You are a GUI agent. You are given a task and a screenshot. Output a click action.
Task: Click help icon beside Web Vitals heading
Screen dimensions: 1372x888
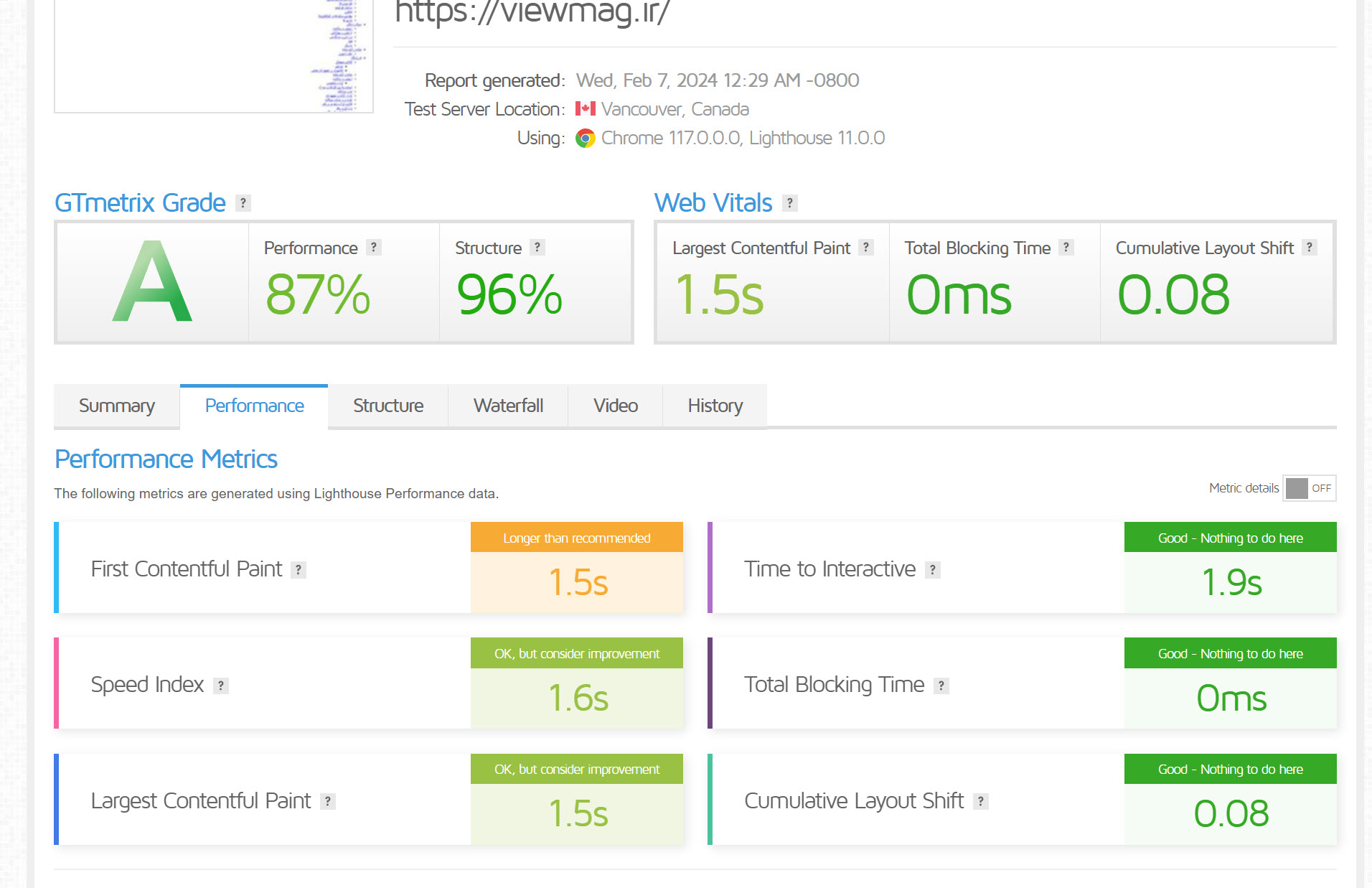click(790, 203)
